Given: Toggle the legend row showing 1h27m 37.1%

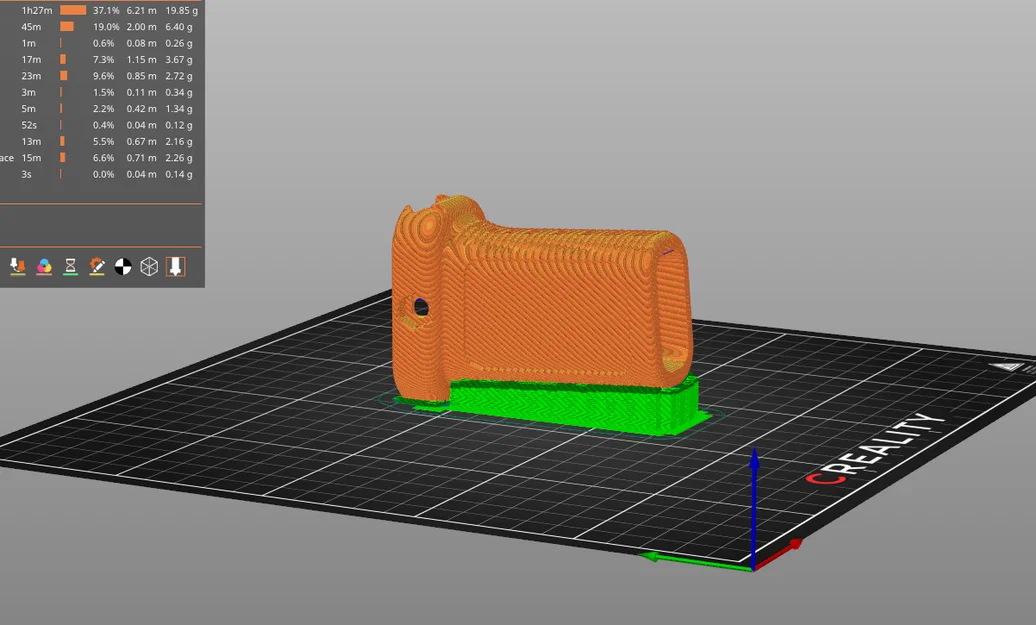Looking at the screenshot, I should [x=100, y=11].
